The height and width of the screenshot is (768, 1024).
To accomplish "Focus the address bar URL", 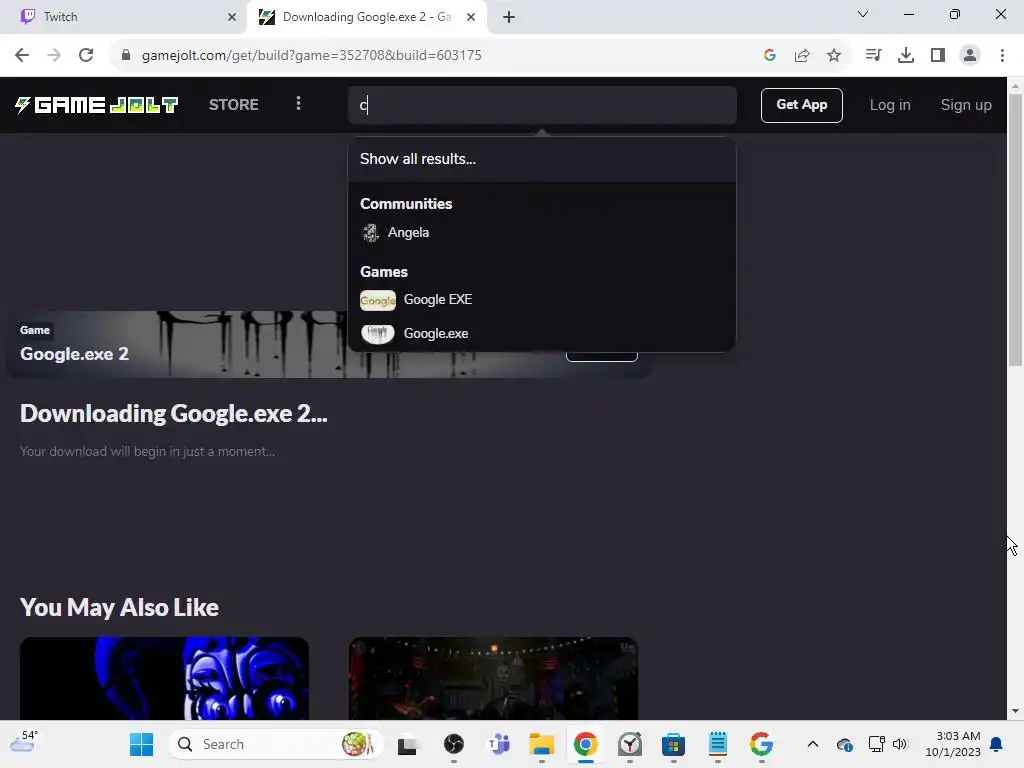I will tap(312, 56).
